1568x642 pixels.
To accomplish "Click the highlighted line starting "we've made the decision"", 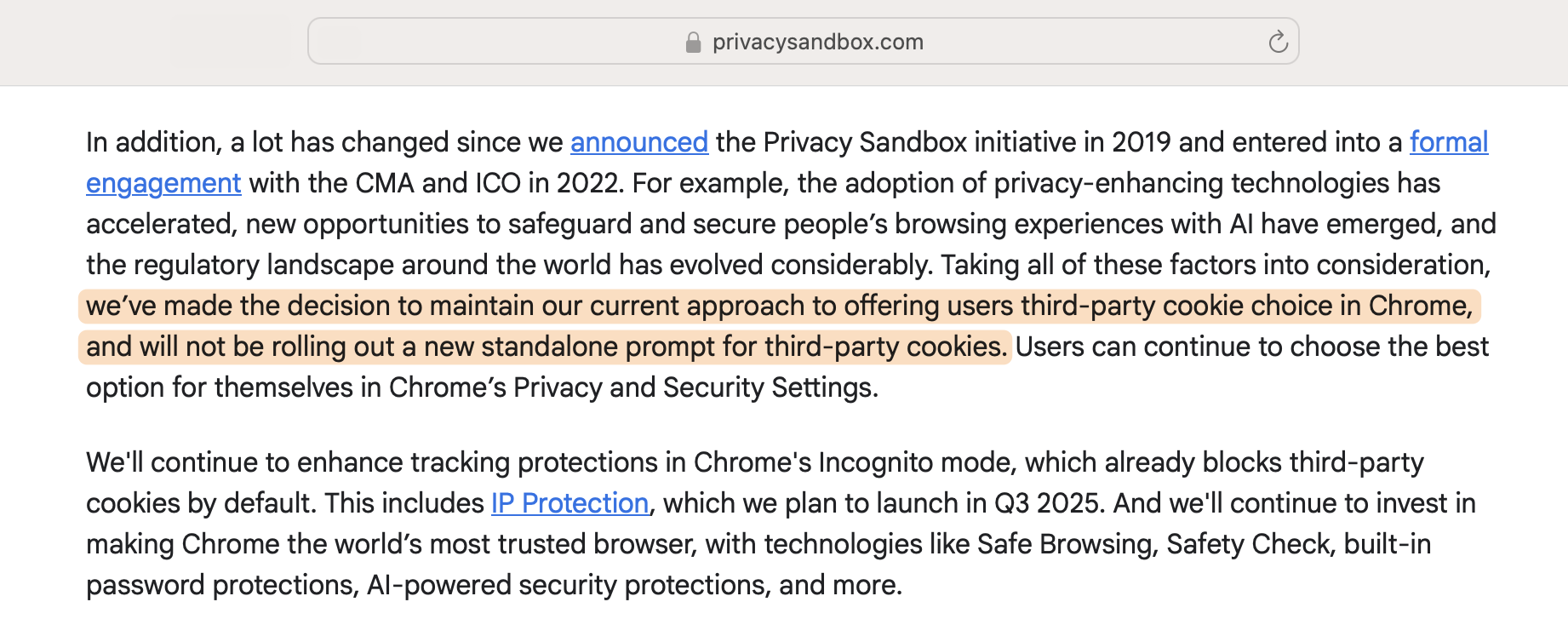I will click(x=779, y=306).
